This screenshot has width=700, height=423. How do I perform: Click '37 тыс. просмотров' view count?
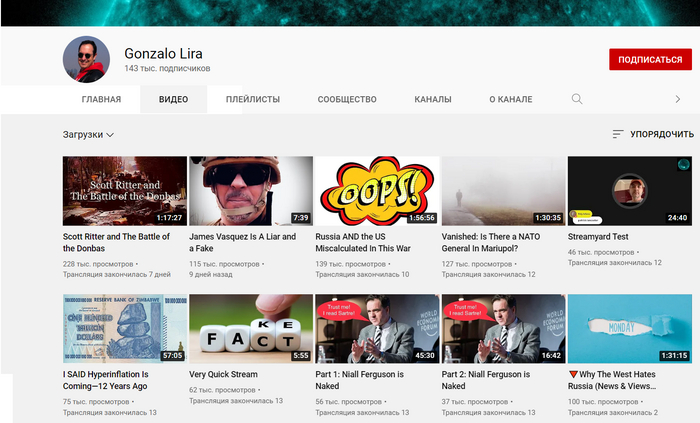[475, 402]
